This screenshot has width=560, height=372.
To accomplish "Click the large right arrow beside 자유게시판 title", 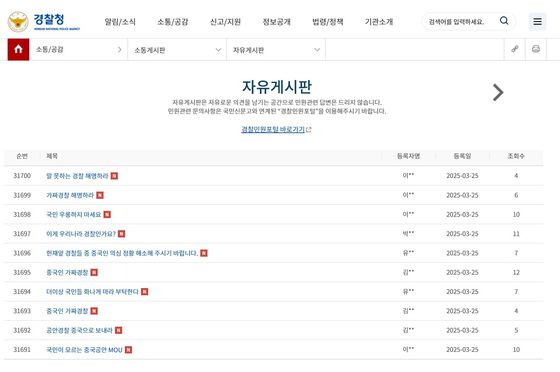I will 498,92.
